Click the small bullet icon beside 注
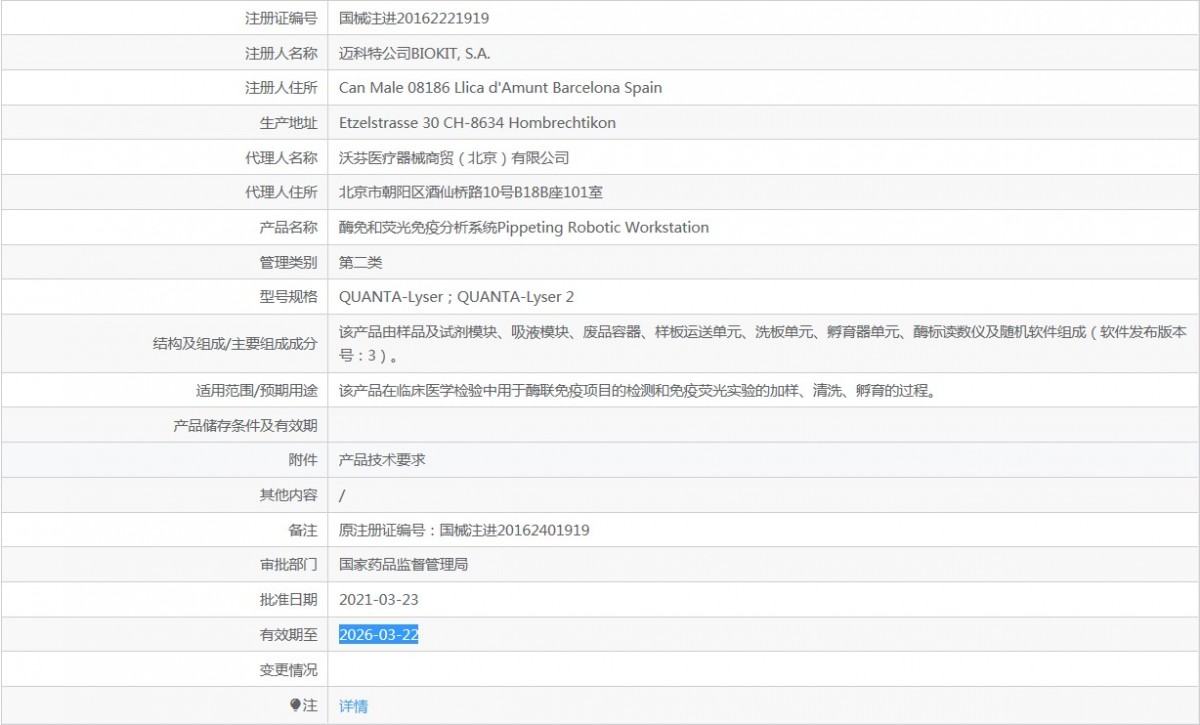1200x725 pixels. pyautogui.click(x=295, y=705)
